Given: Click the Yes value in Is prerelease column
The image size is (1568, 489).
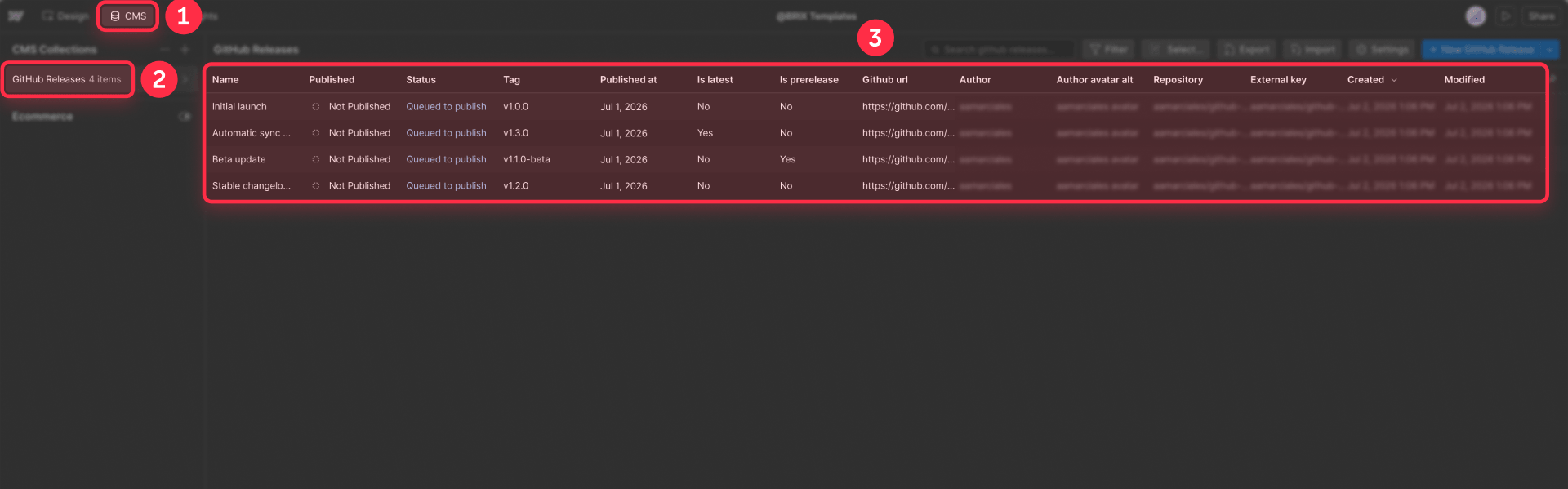Looking at the screenshot, I should pyautogui.click(x=787, y=160).
